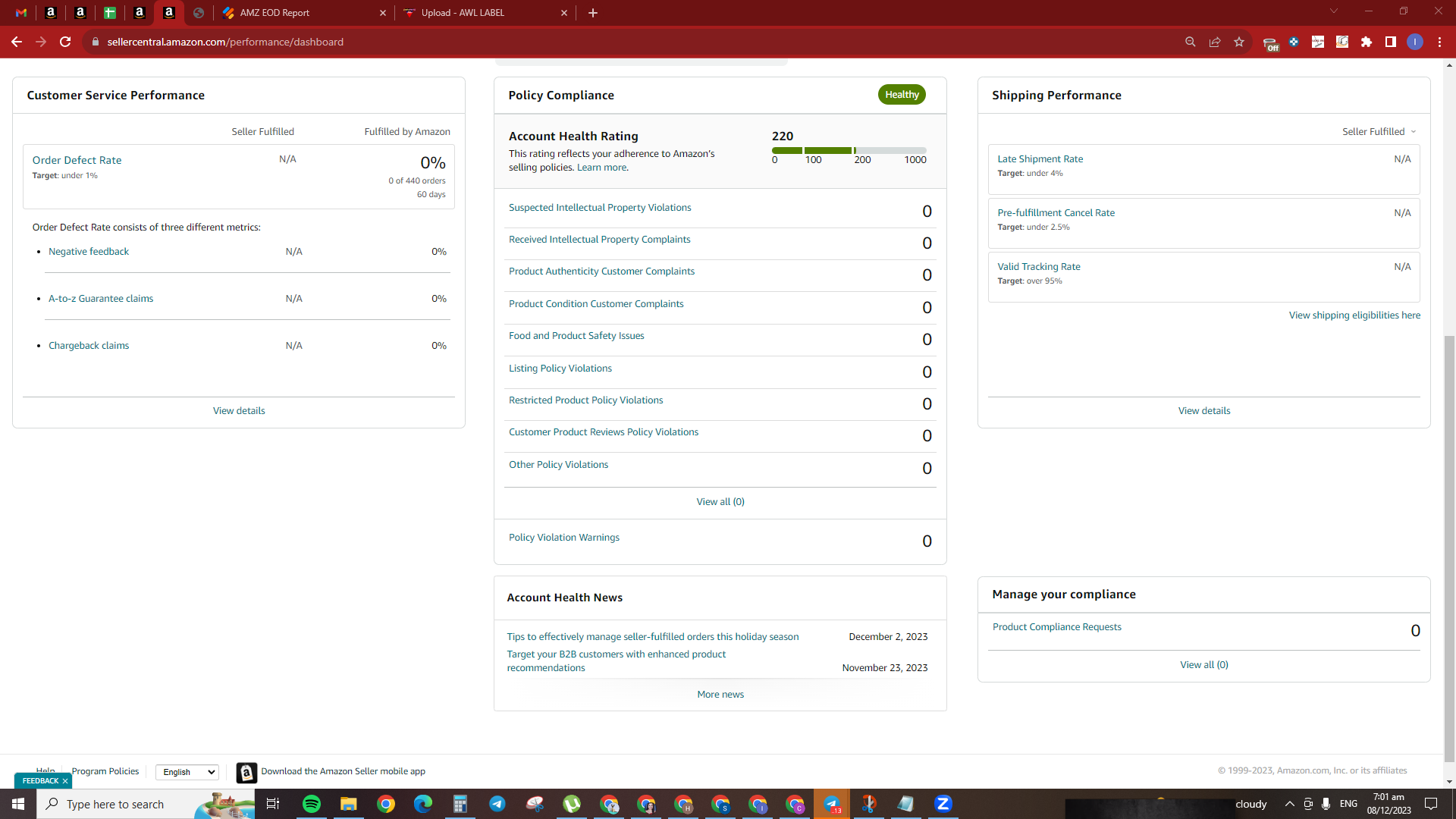The image size is (1456, 819).
Task: Open Product Compliance Requests
Action: click(1057, 627)
